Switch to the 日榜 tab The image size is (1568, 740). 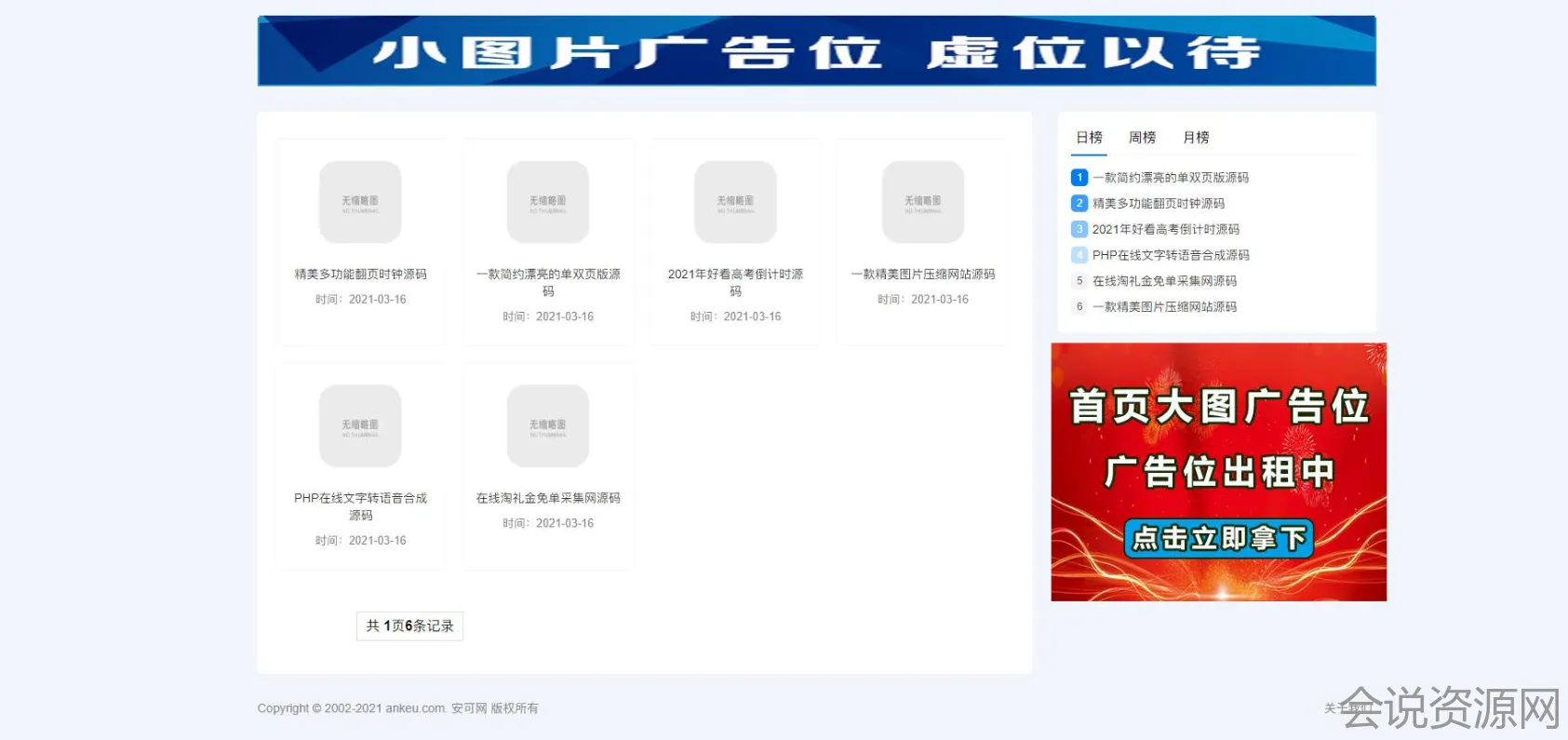point(1089,138)
